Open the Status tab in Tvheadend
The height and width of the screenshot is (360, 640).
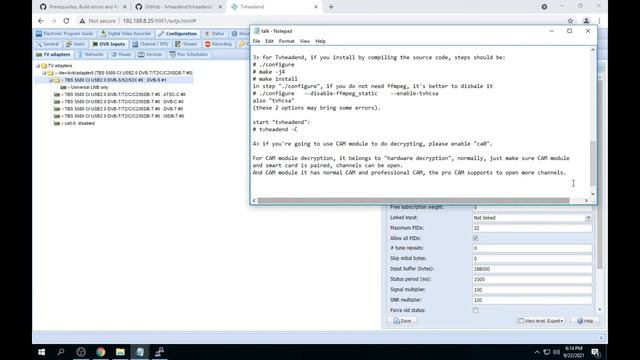point(215,33)
